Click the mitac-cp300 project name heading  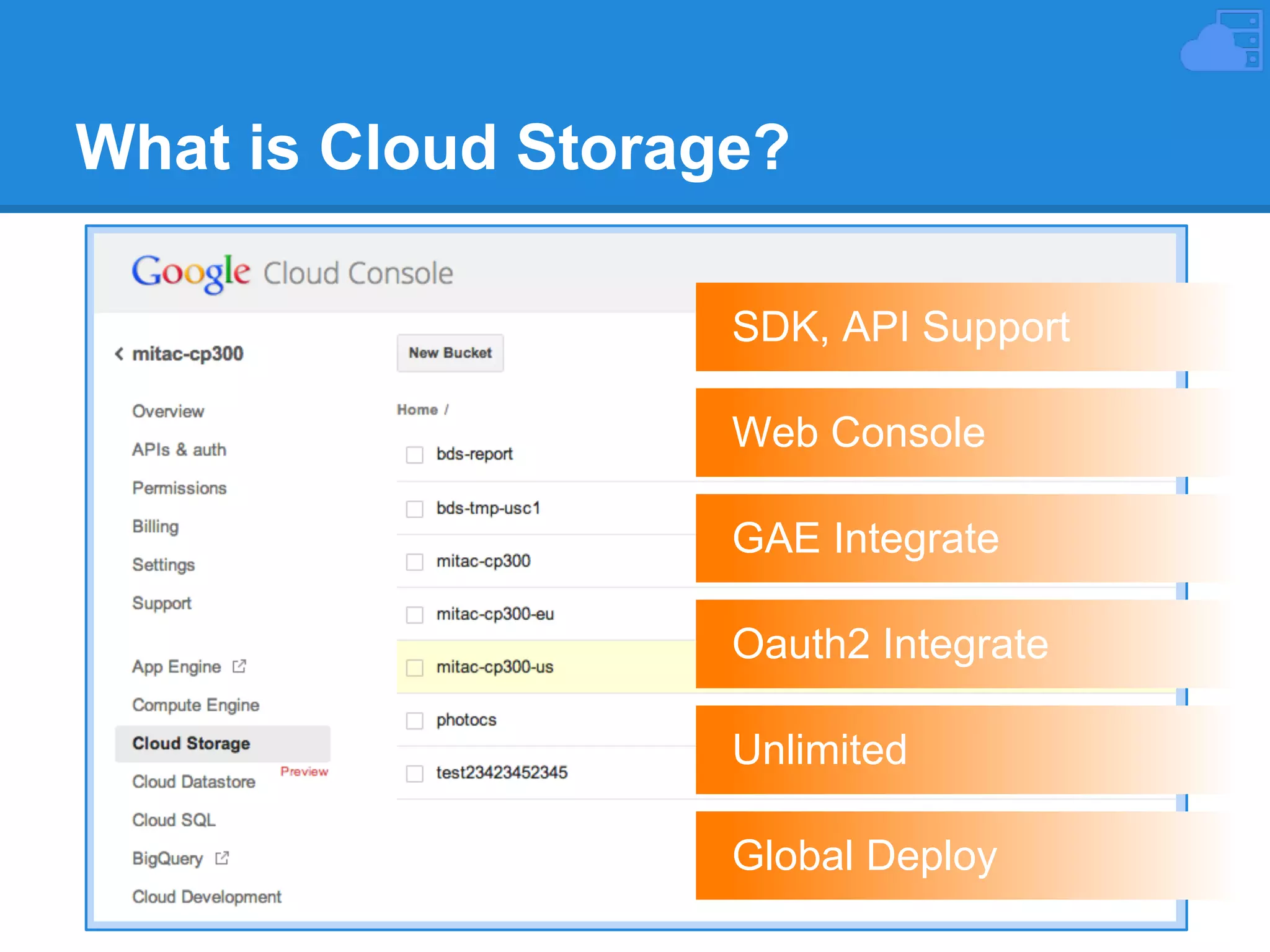click(188, 354)
